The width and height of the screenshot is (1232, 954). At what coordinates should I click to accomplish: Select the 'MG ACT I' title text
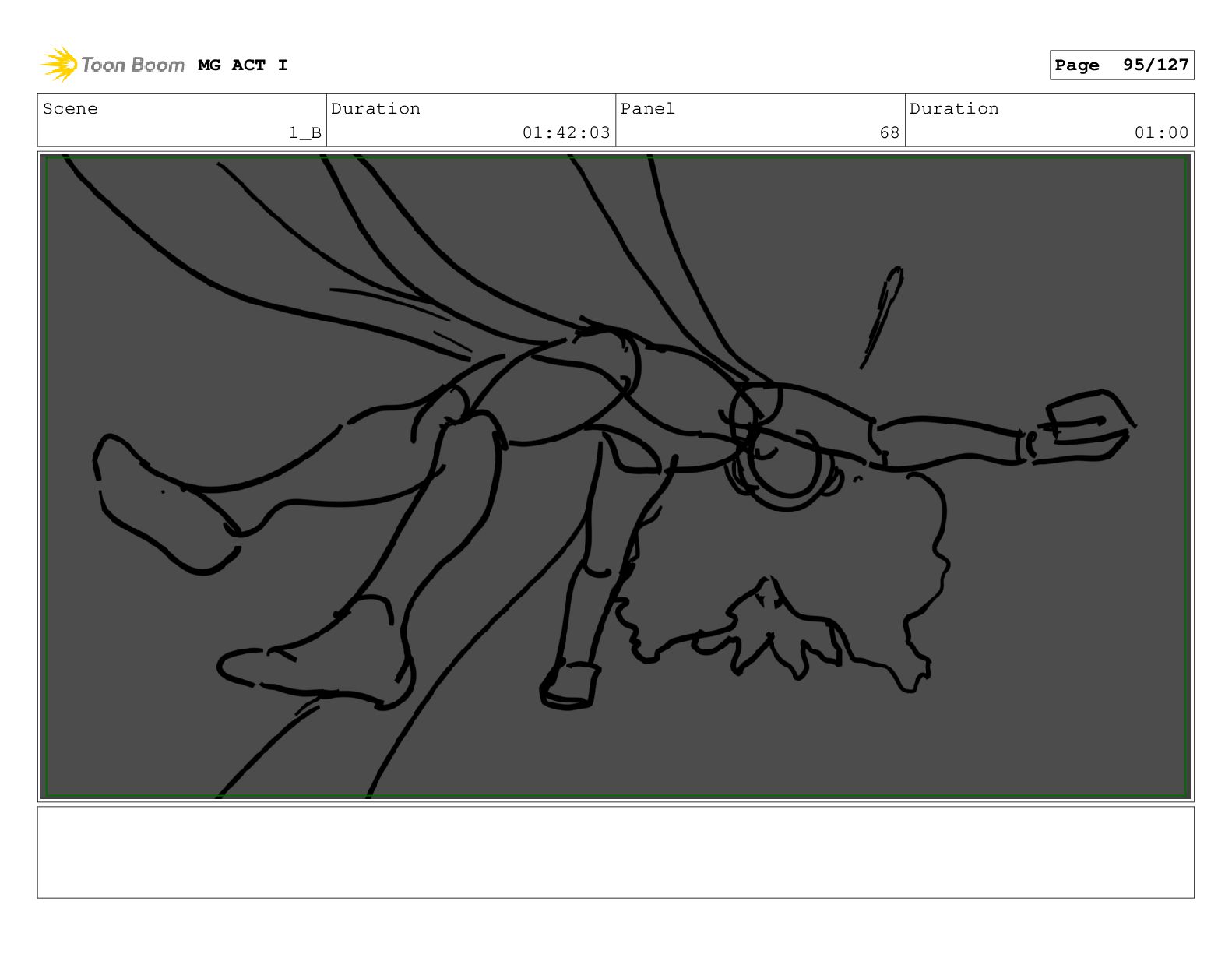[x=243, y=65]
